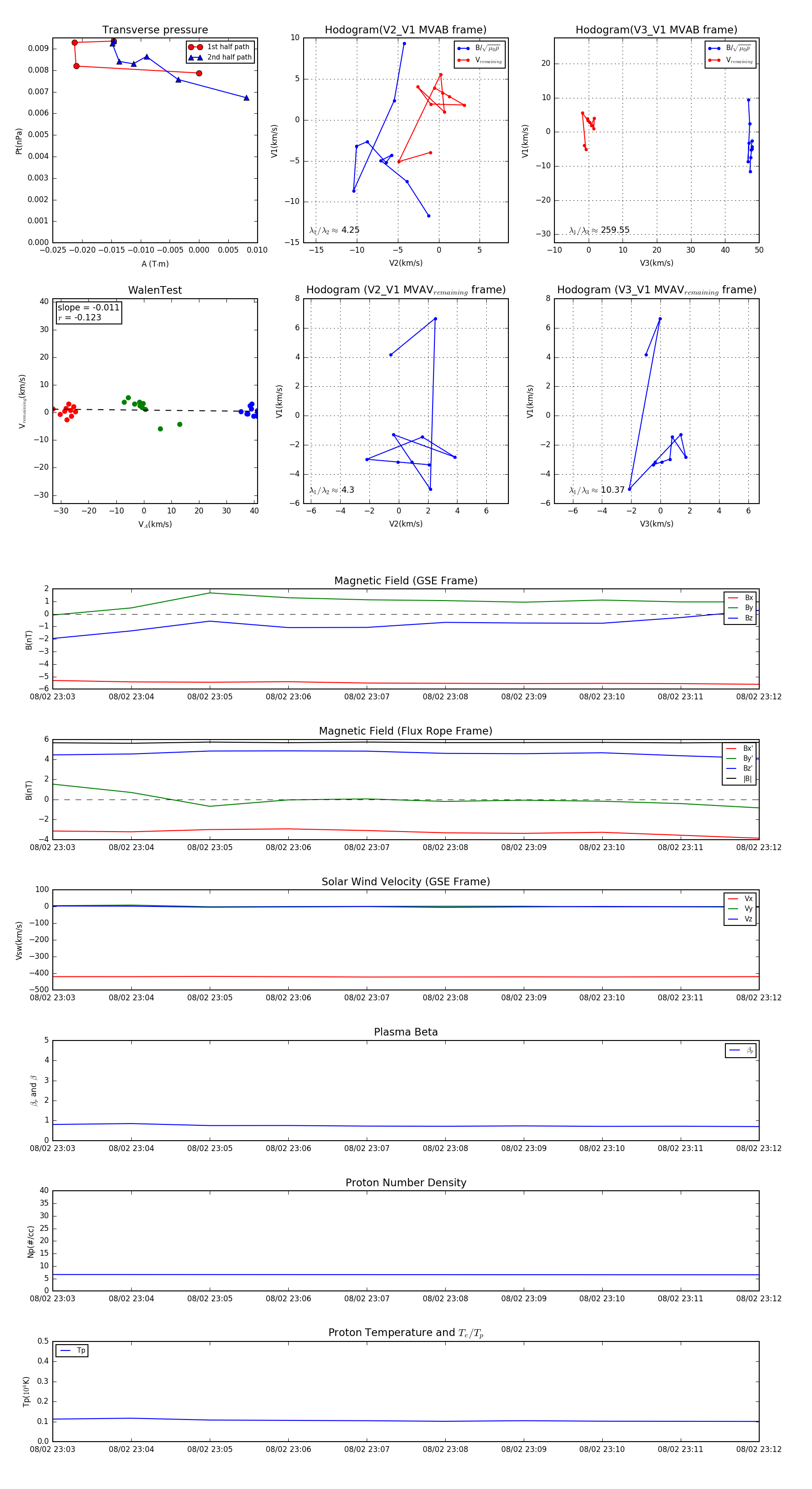The image size is (812, 1489).
Task: Click the "Plasma Beta" plot title
Action: [406, 1032]
